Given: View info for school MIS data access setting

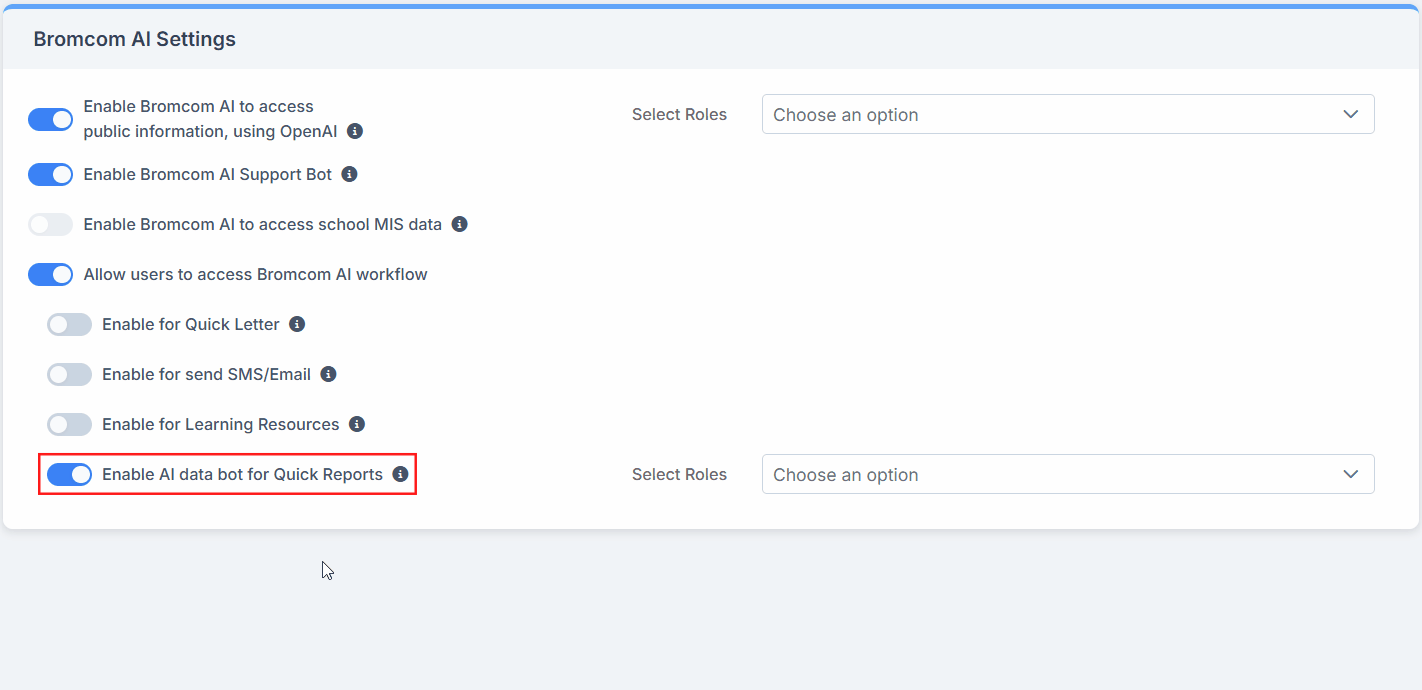Looking at the screenshot, I should click(x=459, y=224).
